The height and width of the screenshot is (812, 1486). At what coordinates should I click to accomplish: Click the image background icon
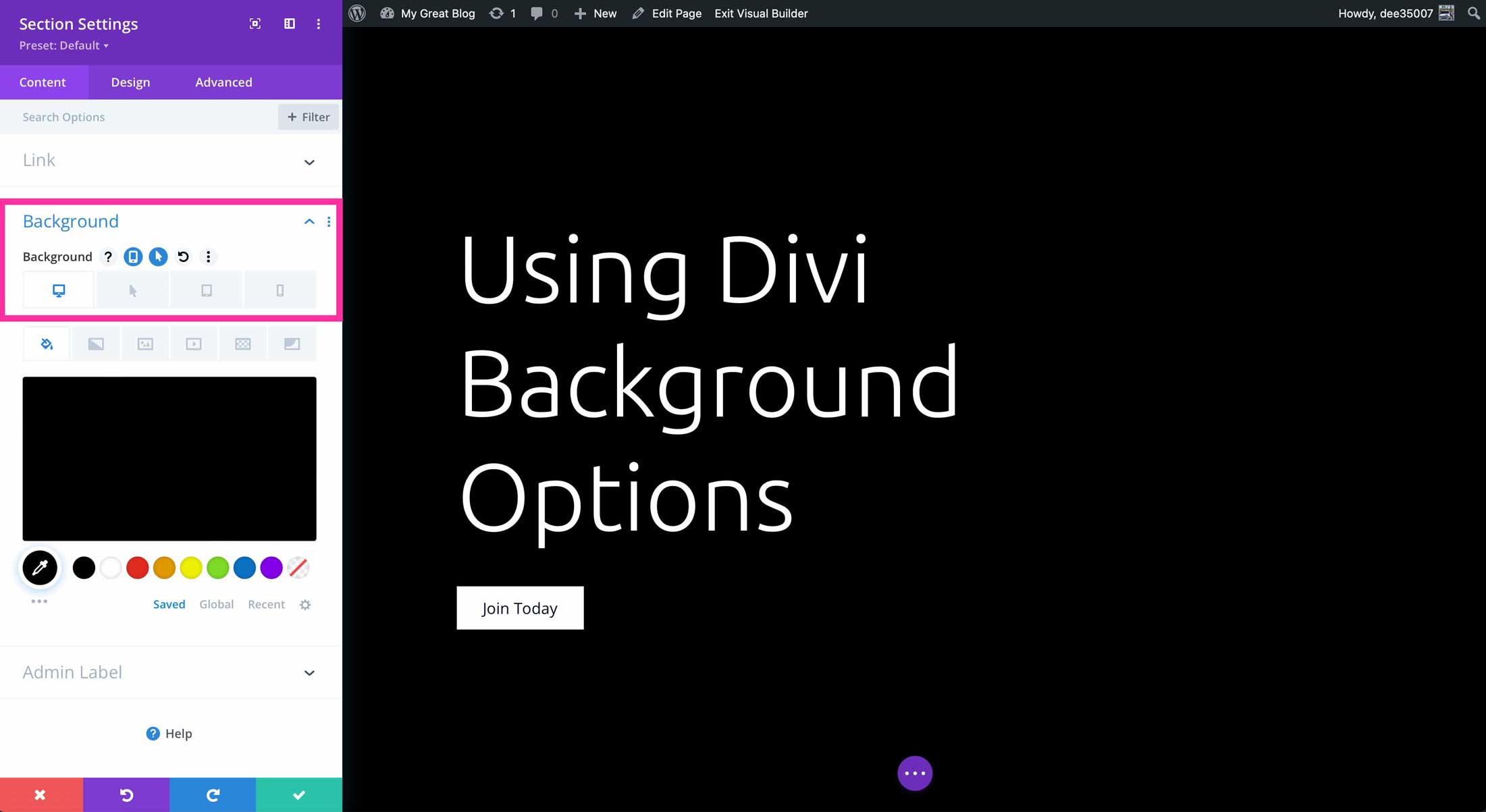(x=145, y=344)
